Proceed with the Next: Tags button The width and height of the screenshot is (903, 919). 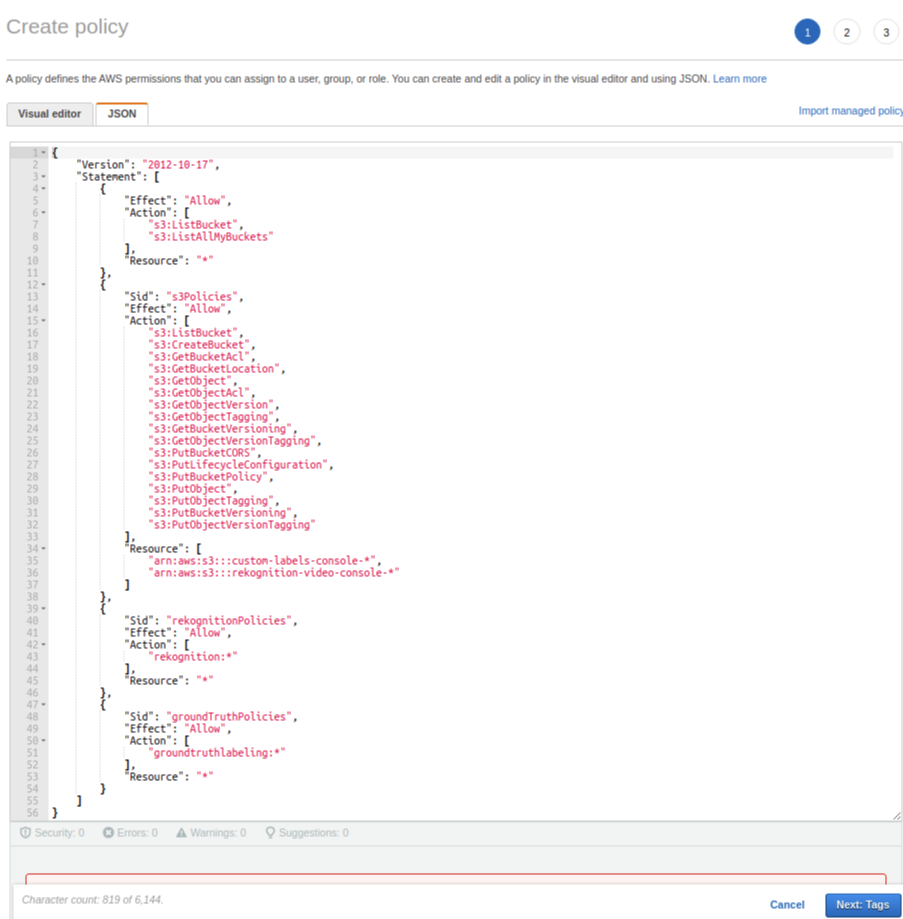[x=863, y=904]
